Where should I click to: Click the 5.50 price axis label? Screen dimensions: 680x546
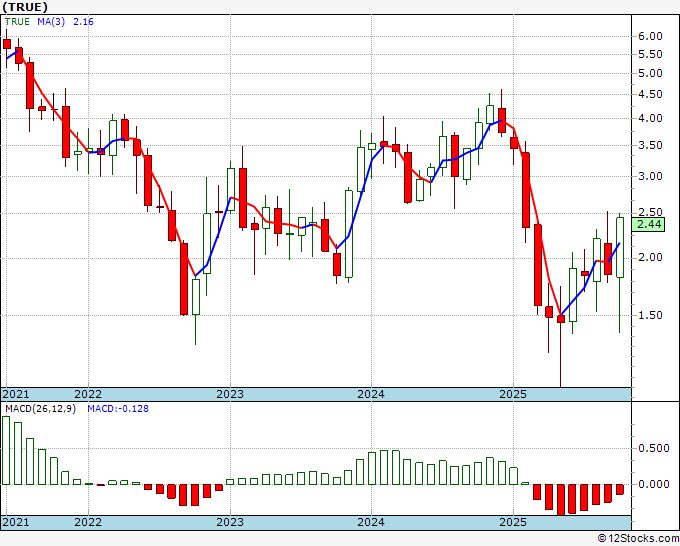(x=650, y=55)
